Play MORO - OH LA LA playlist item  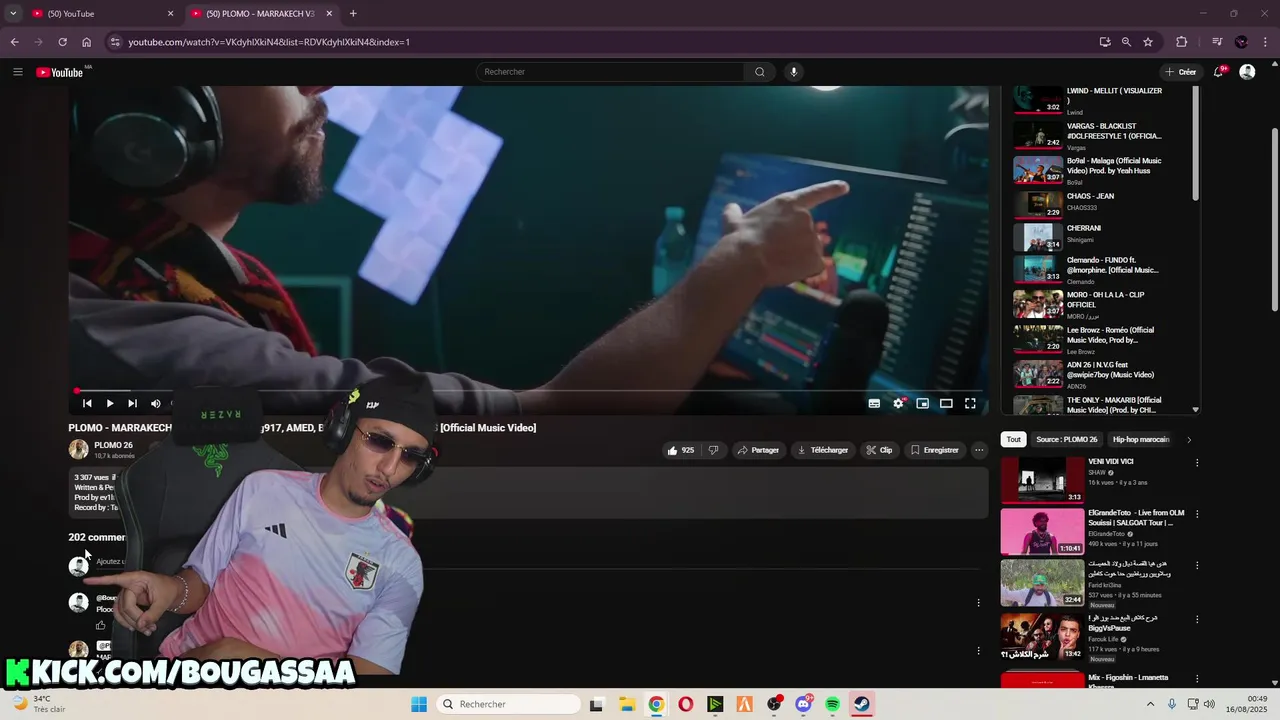(x=1105, y=300)
